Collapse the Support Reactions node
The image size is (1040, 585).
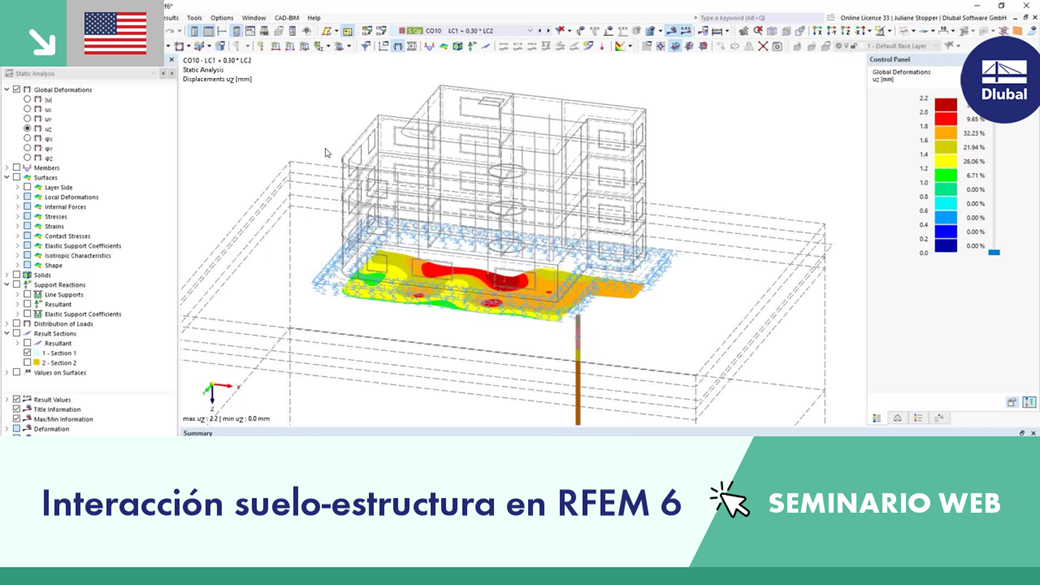click(7, 285)
